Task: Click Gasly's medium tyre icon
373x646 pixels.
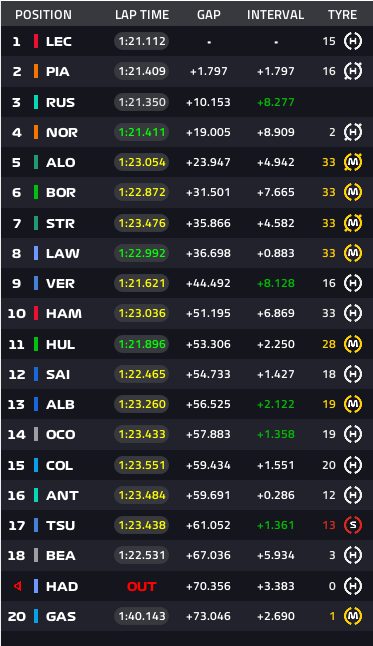Action: (x=353, y=616)
